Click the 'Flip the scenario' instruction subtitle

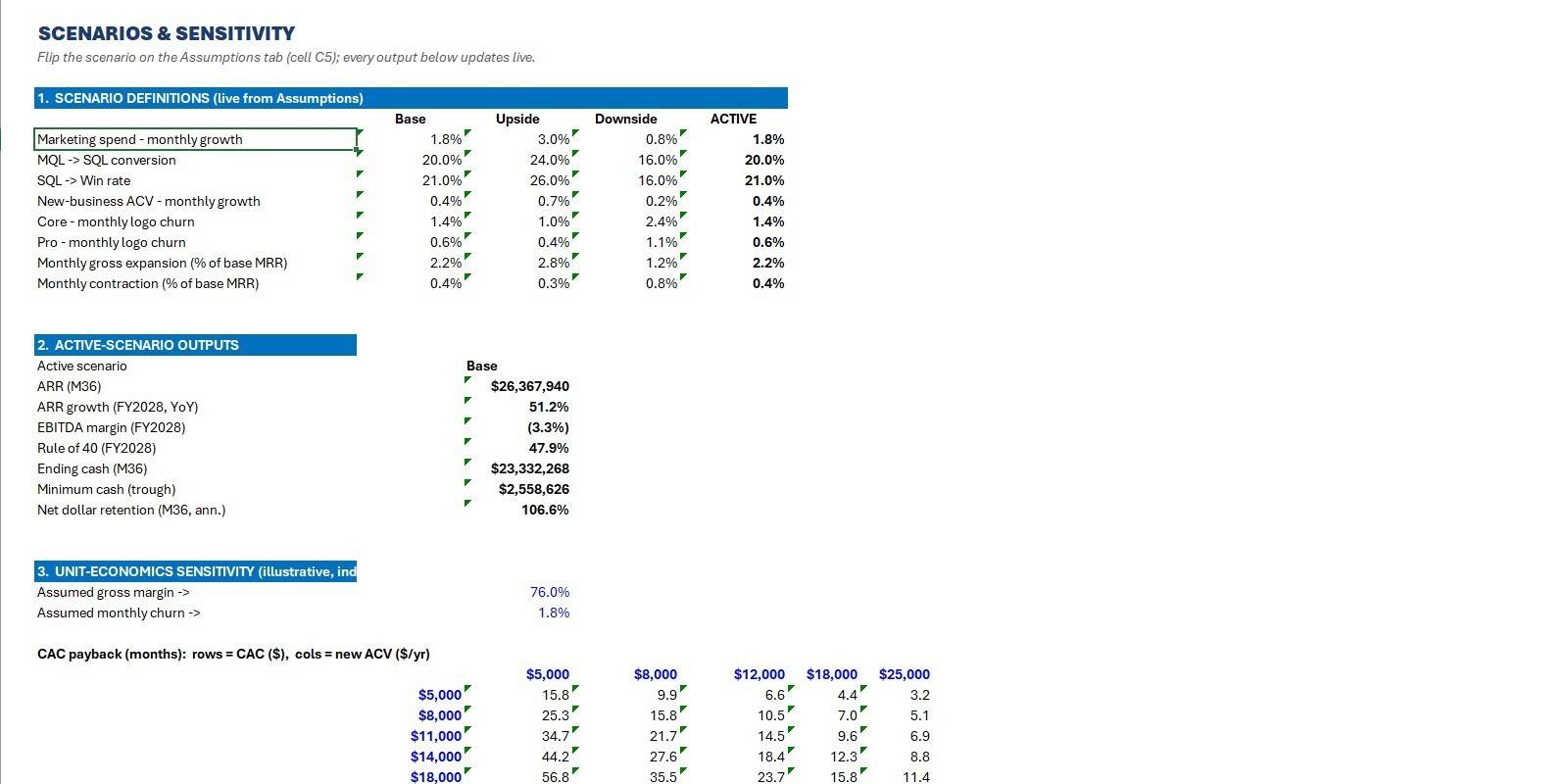pos(286,57)
